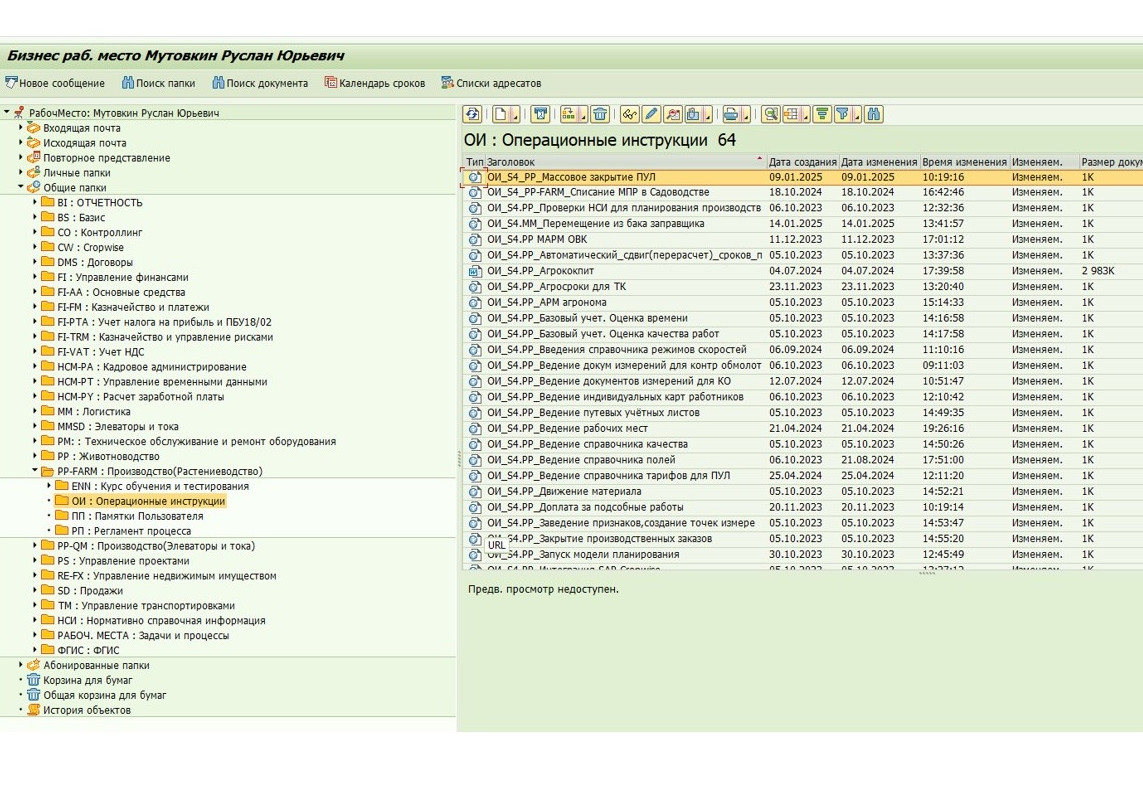
Task: Open Календарь сроков
Action: coord(375,83)
